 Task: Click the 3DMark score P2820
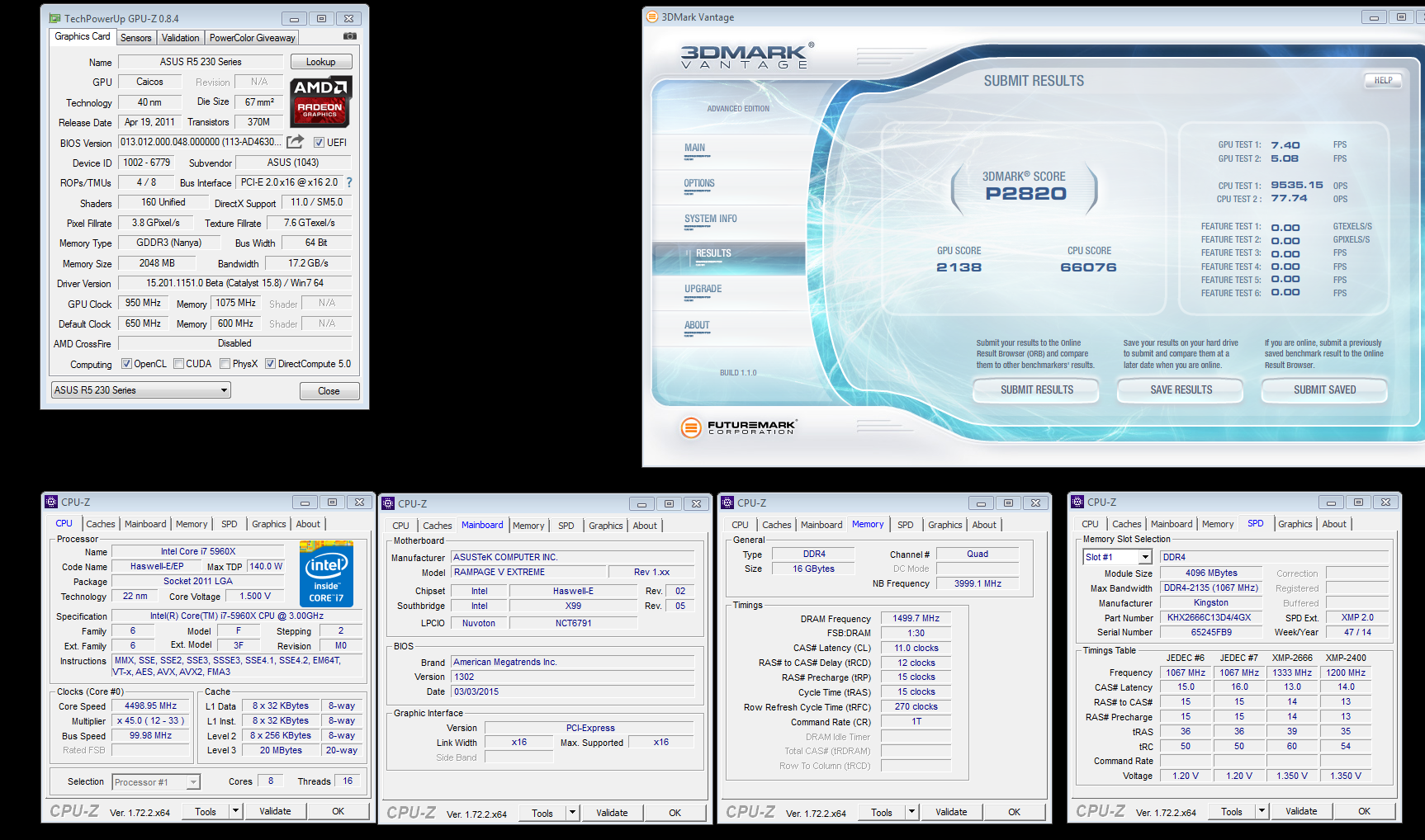click(1025, 194)
